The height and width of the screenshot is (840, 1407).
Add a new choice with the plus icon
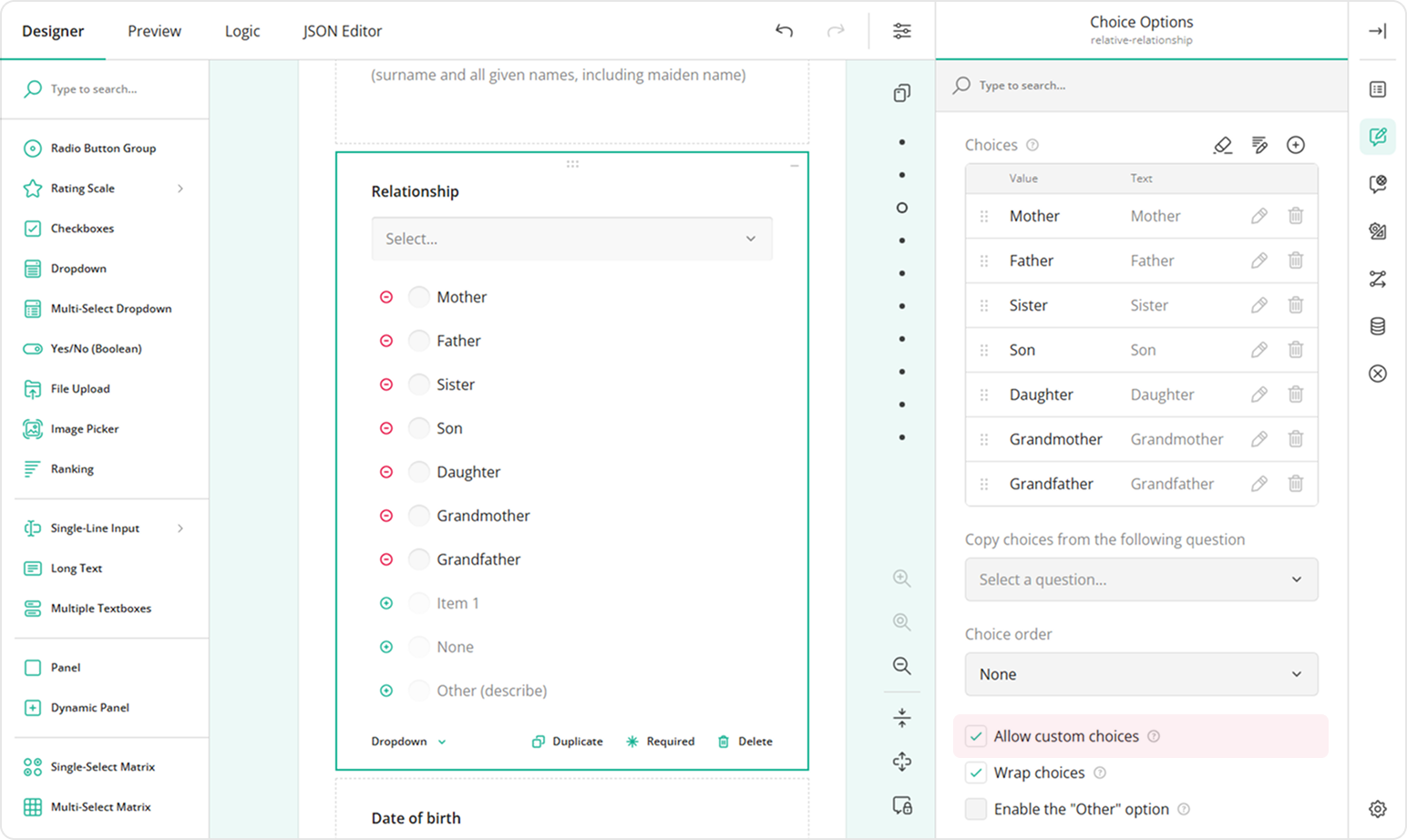coord(1296,144)
